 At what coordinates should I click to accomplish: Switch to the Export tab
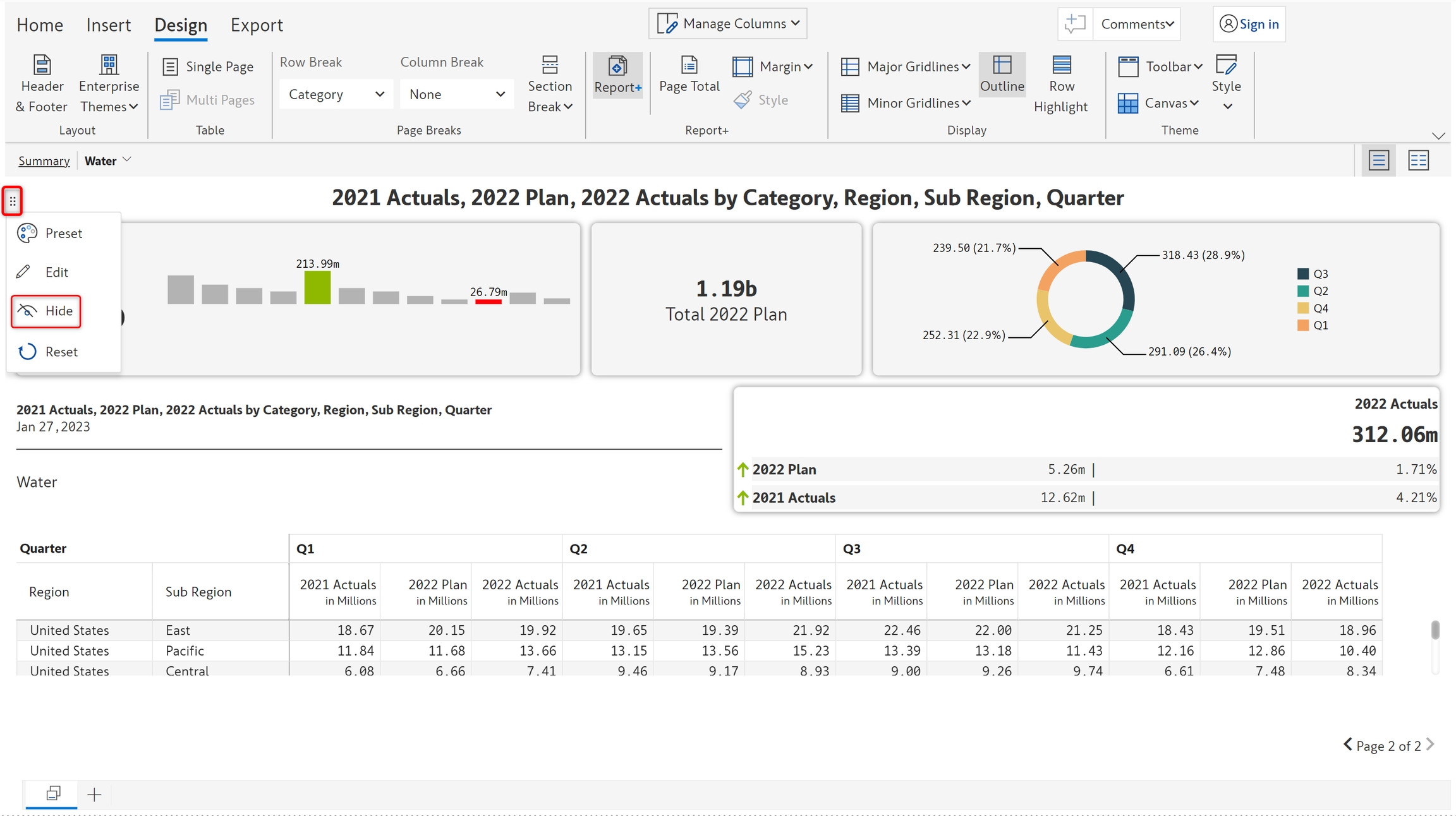(257, 25)
